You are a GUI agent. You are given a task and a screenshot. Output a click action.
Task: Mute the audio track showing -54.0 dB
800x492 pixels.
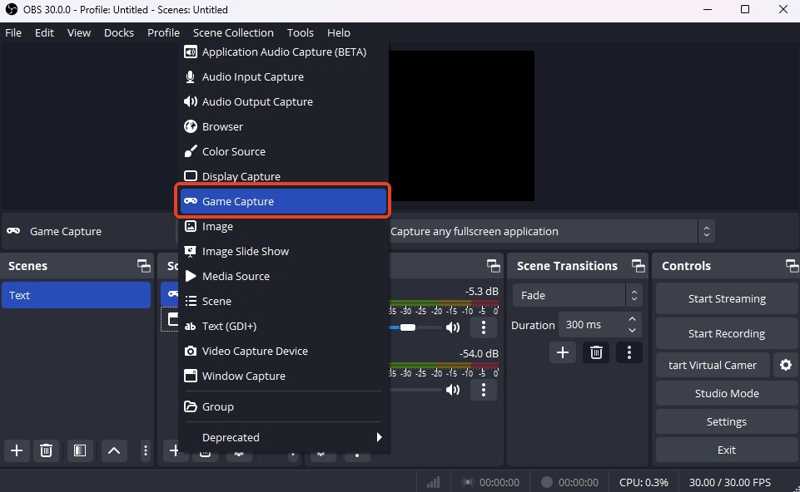click(453, 389)
